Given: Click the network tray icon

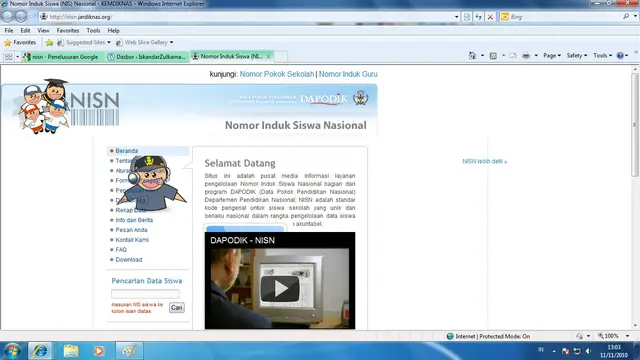Looking at the screenshot, I should [577, 351].
